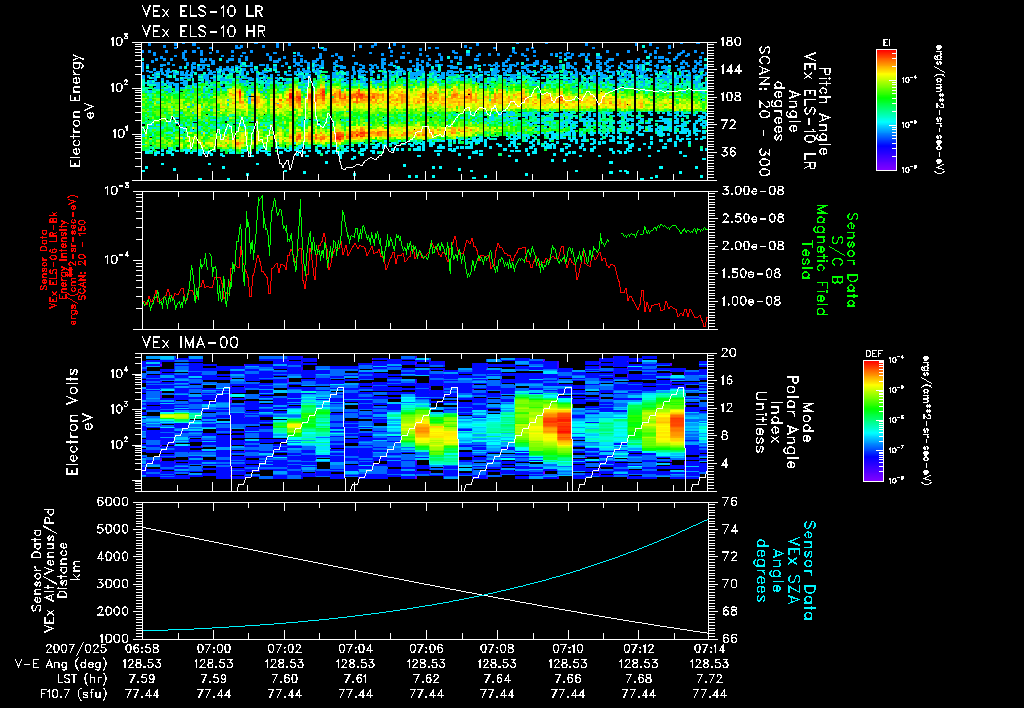Image resolution: width=1024 pixels, height=708 pixels.
Task: Click the "Polar Angle Index" axis label
Action: [x=782, y=422]
